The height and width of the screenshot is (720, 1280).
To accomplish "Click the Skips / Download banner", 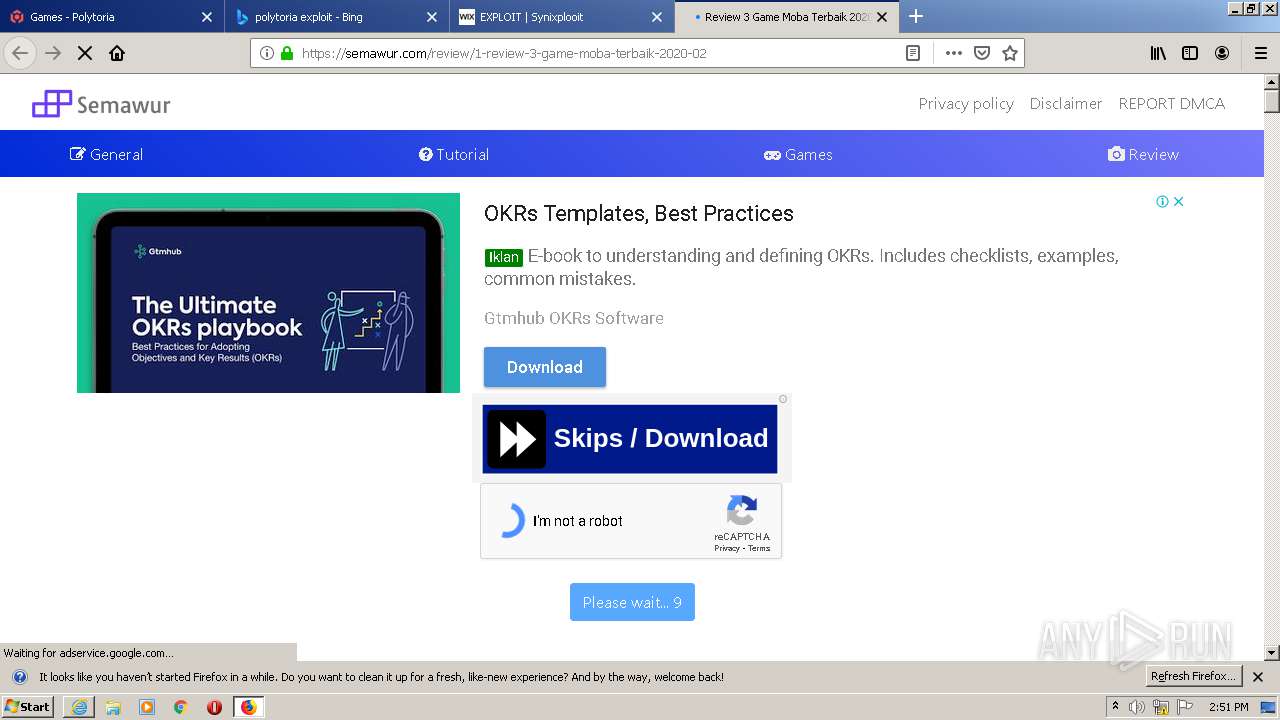I will coord(630,438).
